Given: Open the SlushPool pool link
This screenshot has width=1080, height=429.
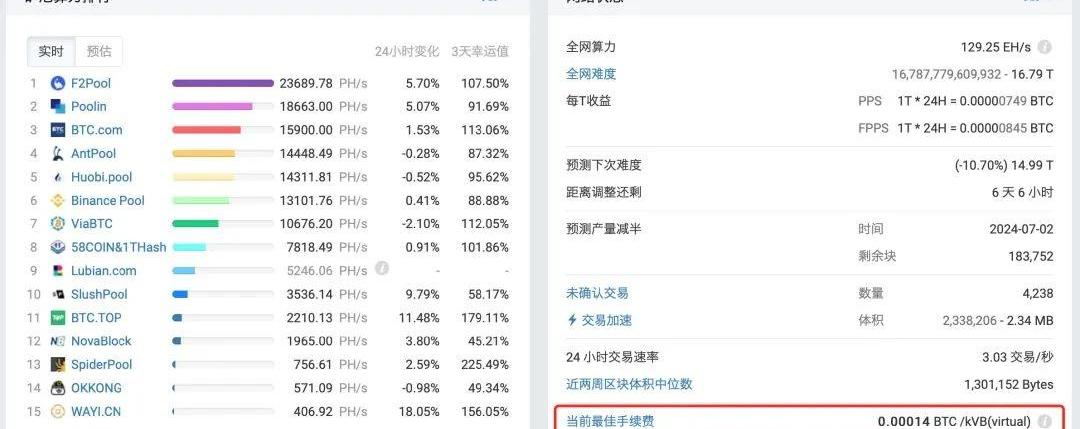Looking at the screenshot, I should [x=99, y=295].
